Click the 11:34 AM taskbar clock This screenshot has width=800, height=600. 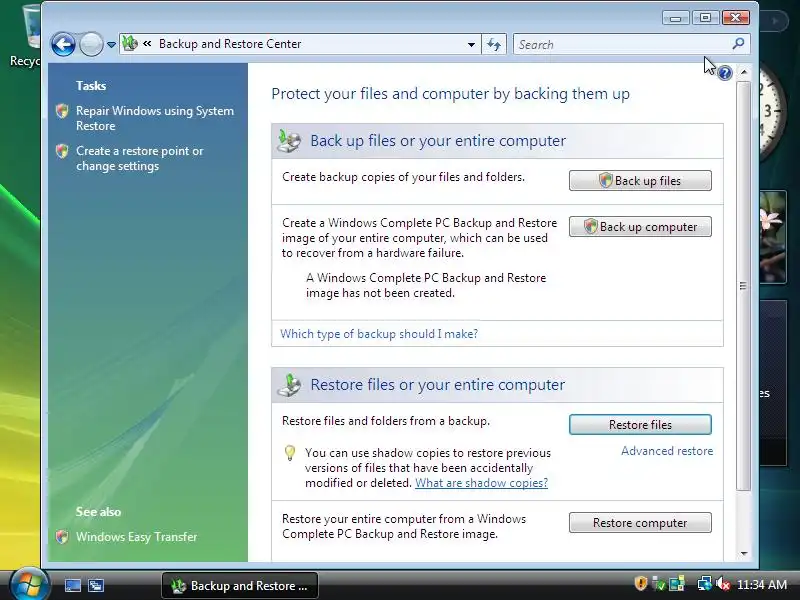click(x=762, y=584)
